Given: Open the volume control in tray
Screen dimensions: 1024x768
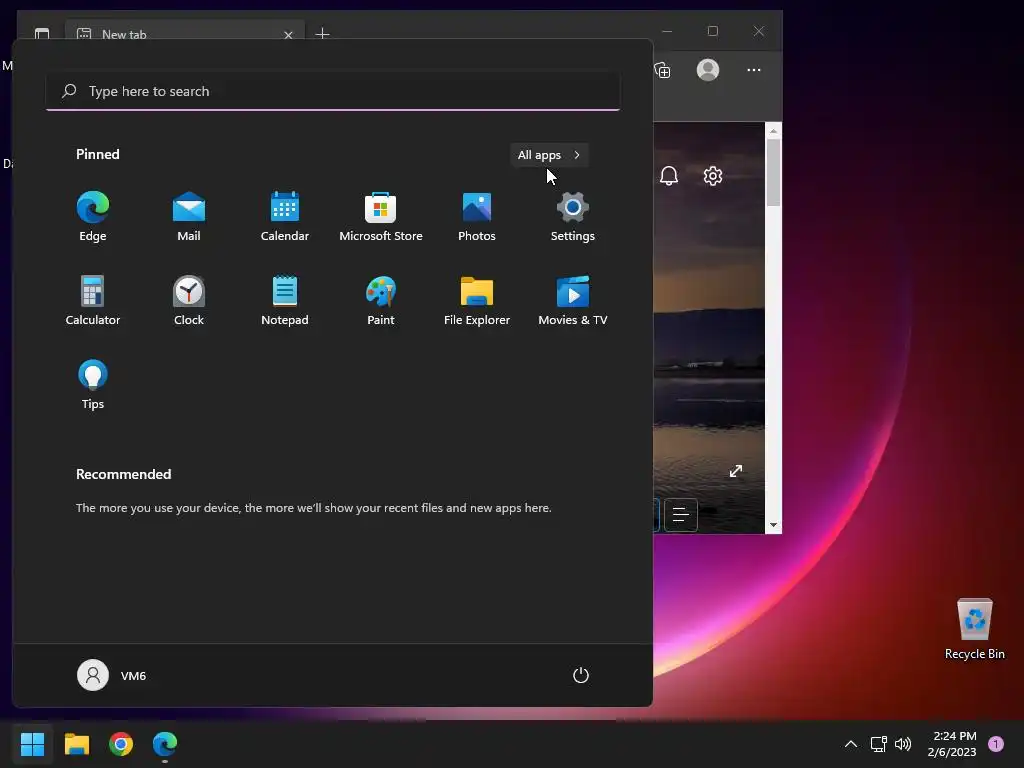Looking at the screenshot, I should click(x=903, y=744).
